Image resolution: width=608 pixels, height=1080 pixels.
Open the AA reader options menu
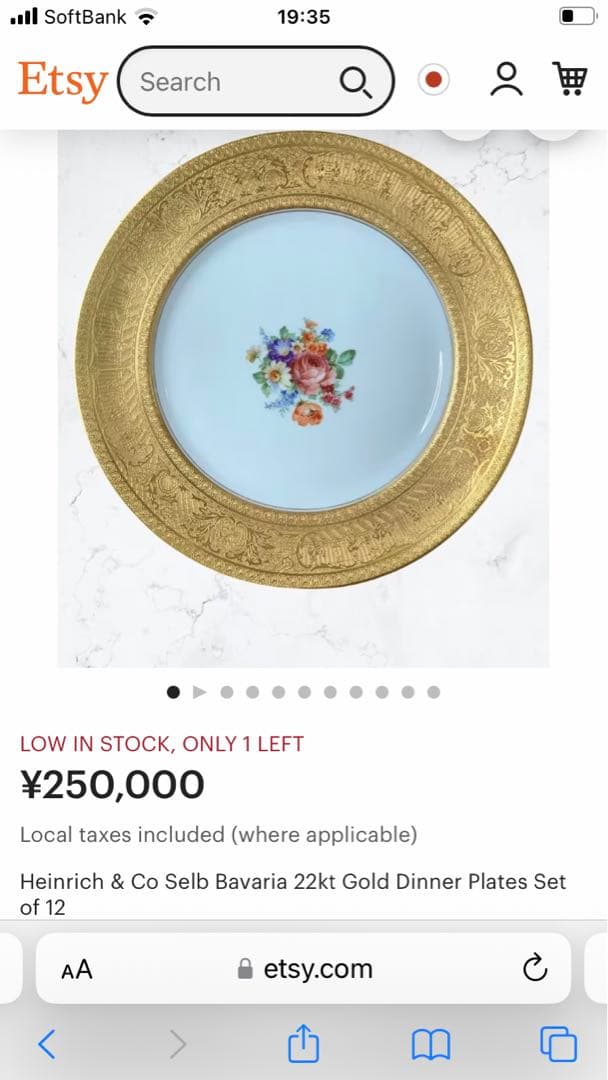pos(77,969)
